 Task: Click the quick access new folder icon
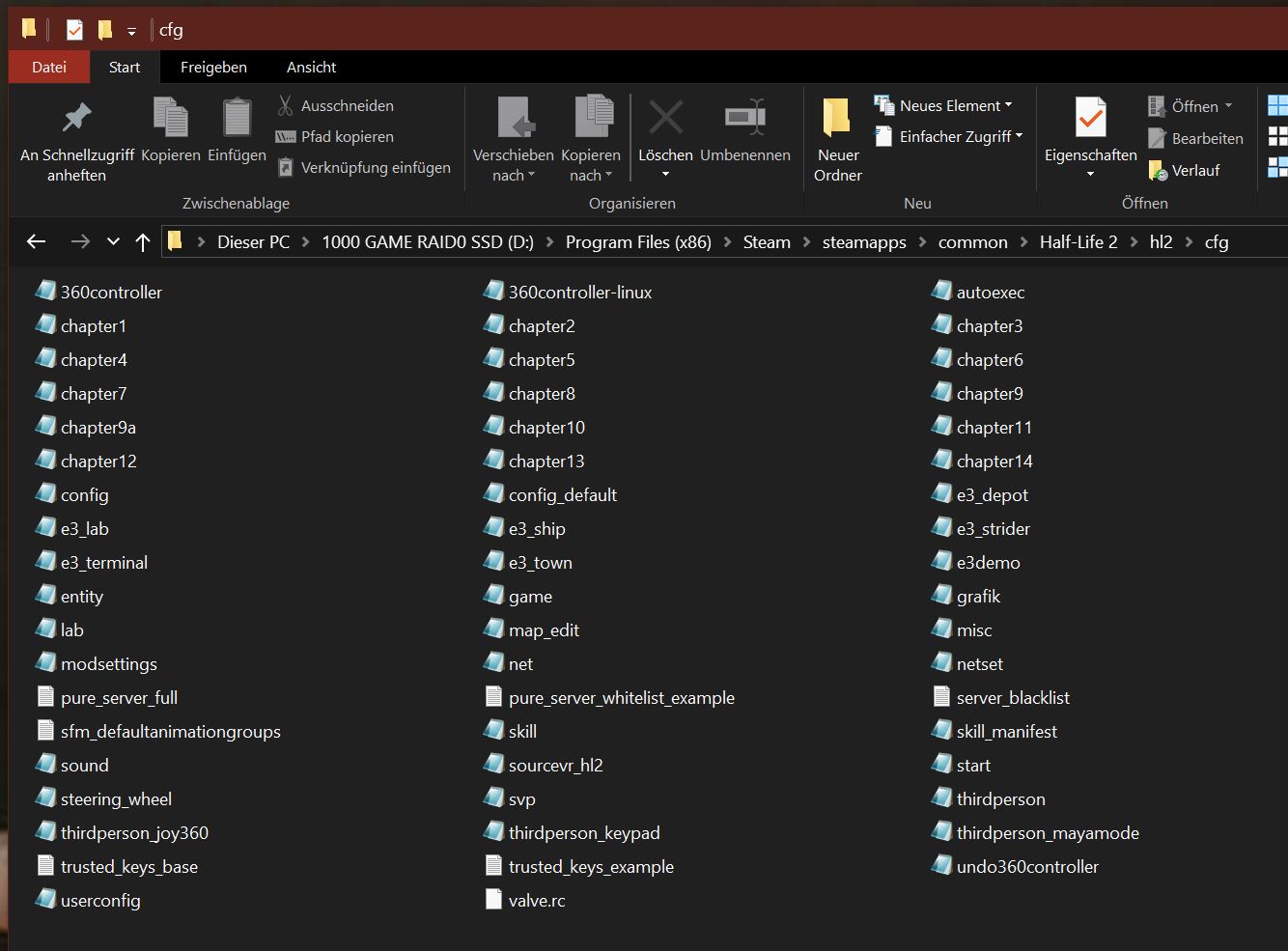click(104, 30)
